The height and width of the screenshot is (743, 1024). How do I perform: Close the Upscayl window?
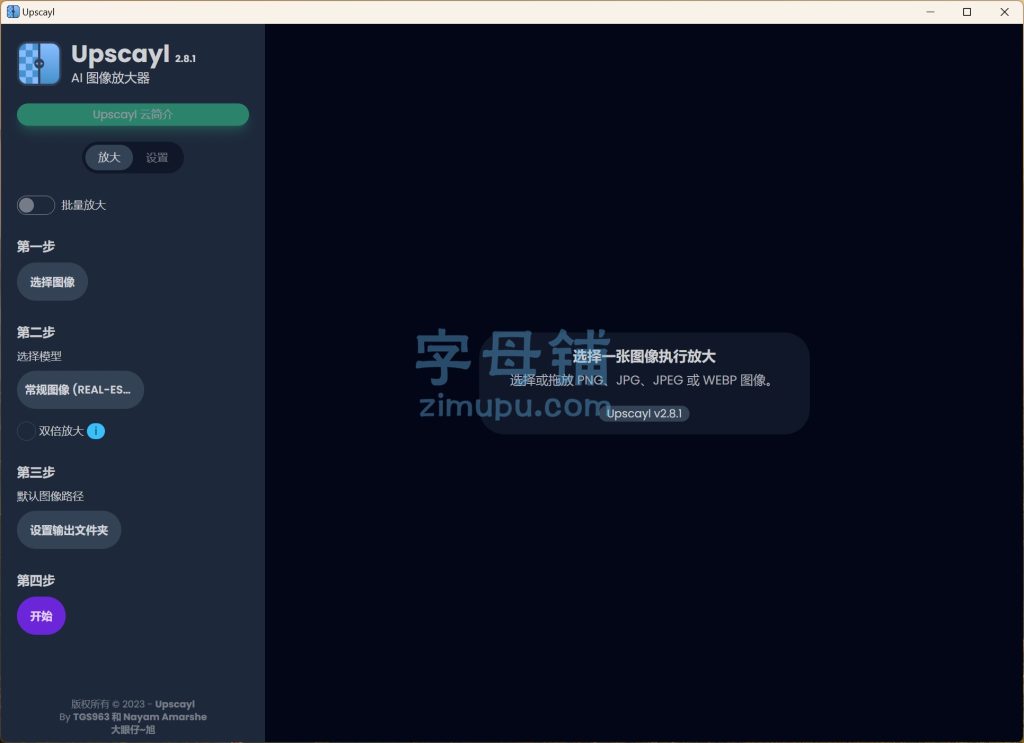(1004, 12)
